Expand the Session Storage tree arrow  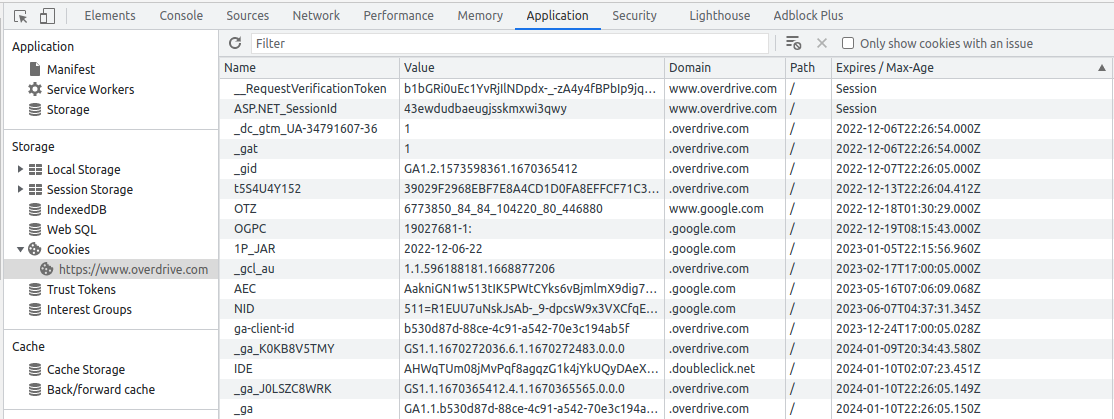coord(21,190)
